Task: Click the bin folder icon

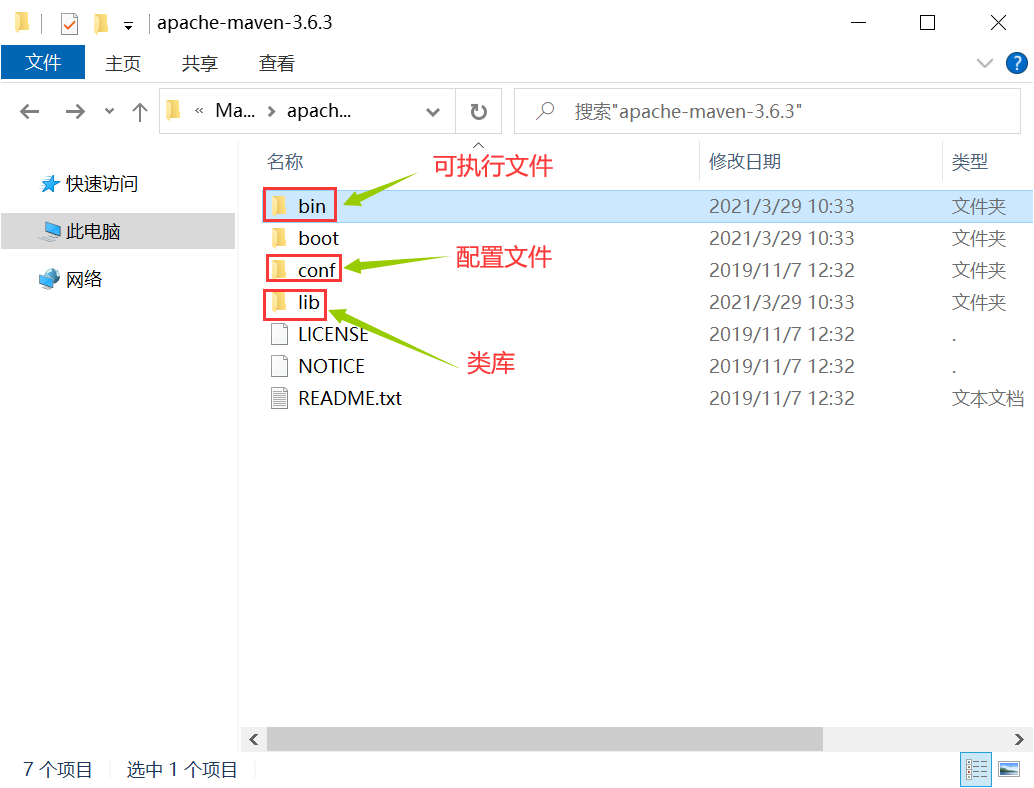Action: pos(279,206)
